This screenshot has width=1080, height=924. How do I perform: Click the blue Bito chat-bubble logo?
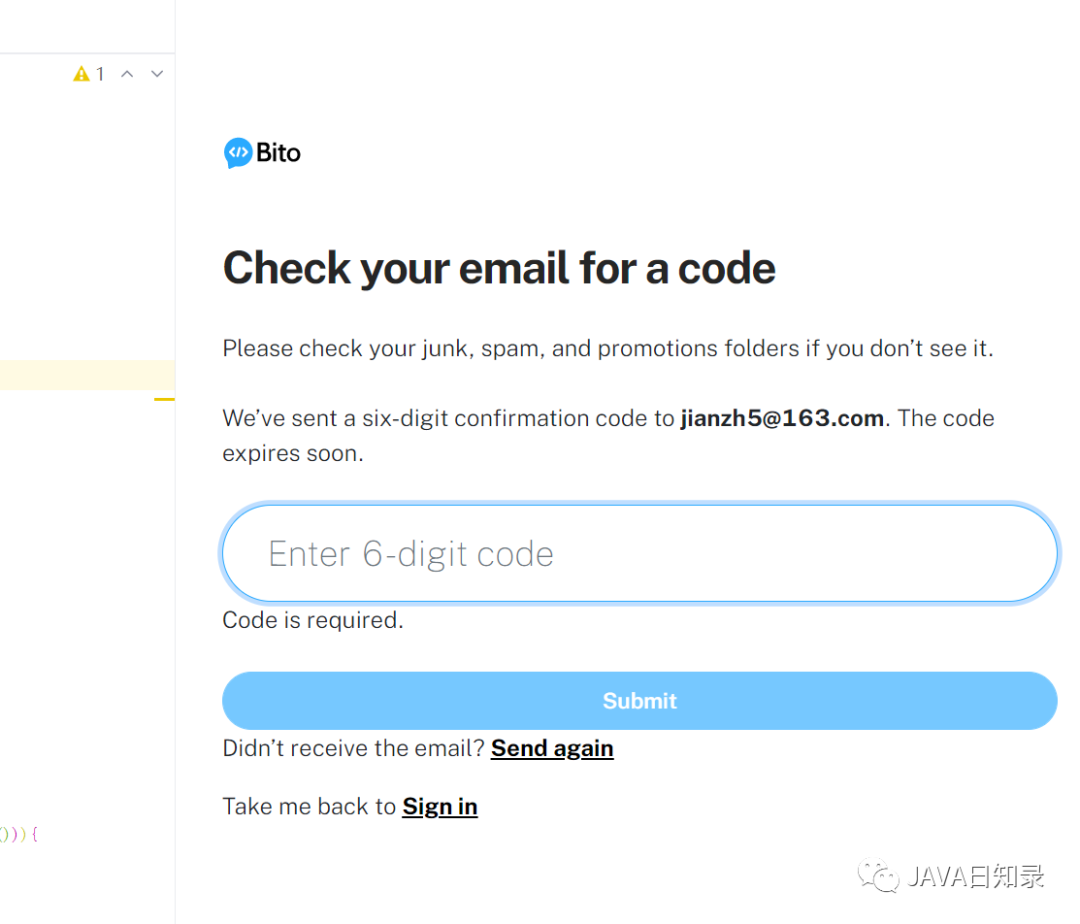(238, 153)
